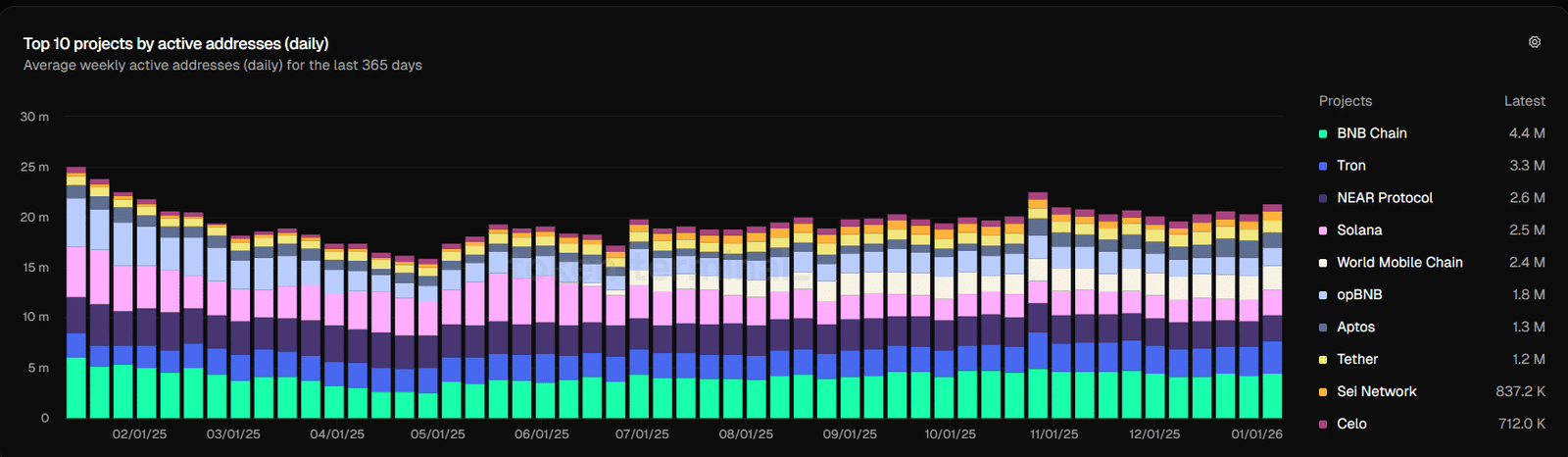The image size is (1568, 457).
Task: Click Sei Network orange legend marker
Action: (x=1323, y=392)
